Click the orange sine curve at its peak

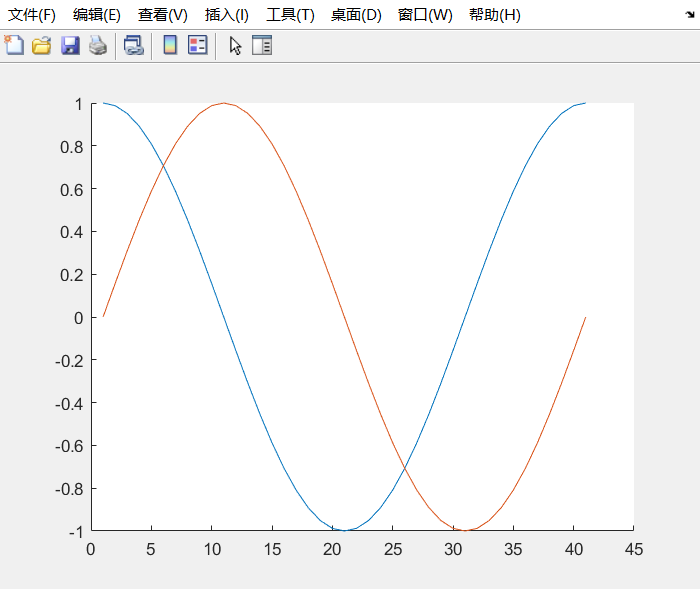pos(224,103)
